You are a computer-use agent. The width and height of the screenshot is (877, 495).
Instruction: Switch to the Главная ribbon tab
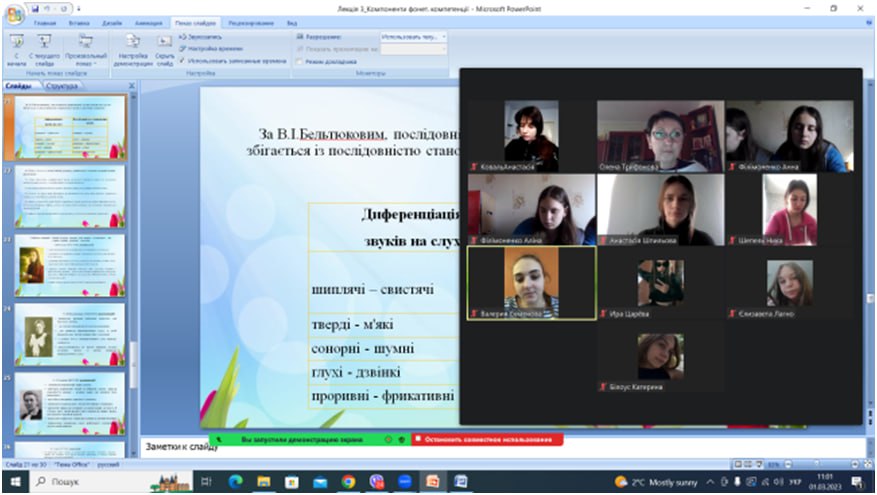click(x=45, y=21)
